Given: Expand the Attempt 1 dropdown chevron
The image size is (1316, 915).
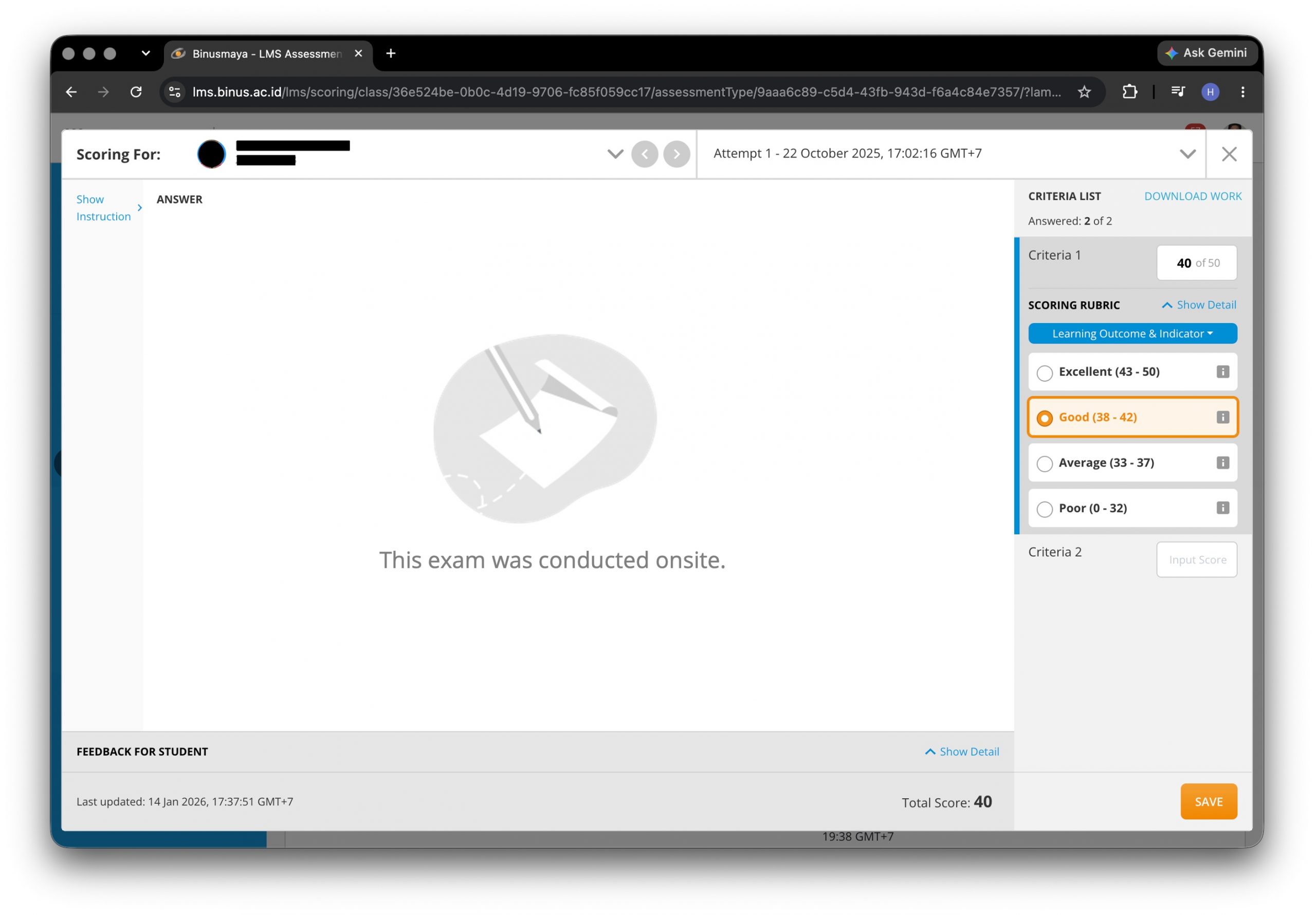Looking at the screenshot, I should coord(1187,154).
